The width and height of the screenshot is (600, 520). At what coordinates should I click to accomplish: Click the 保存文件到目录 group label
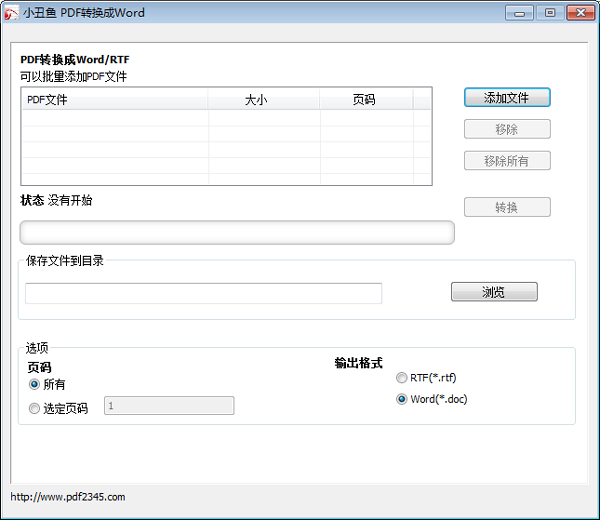pos(65,261)
